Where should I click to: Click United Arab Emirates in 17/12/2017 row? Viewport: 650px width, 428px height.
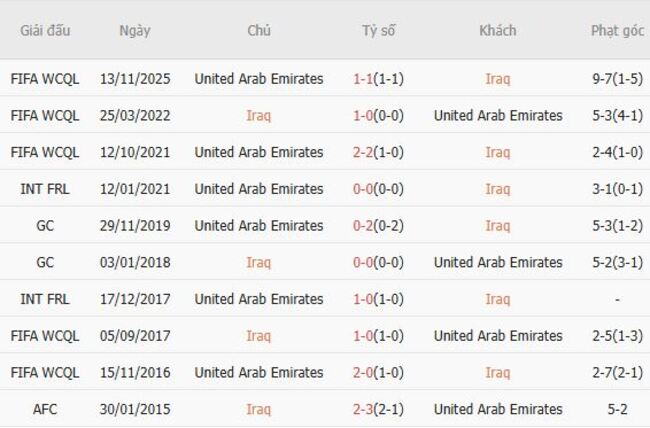(259, 299)
